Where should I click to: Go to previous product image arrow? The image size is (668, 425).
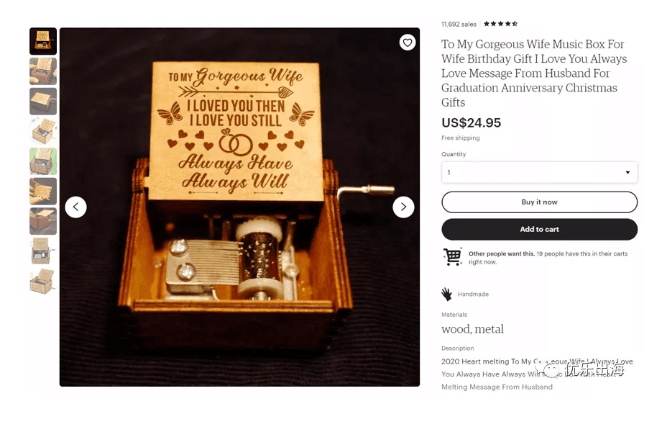coord(76,207)
